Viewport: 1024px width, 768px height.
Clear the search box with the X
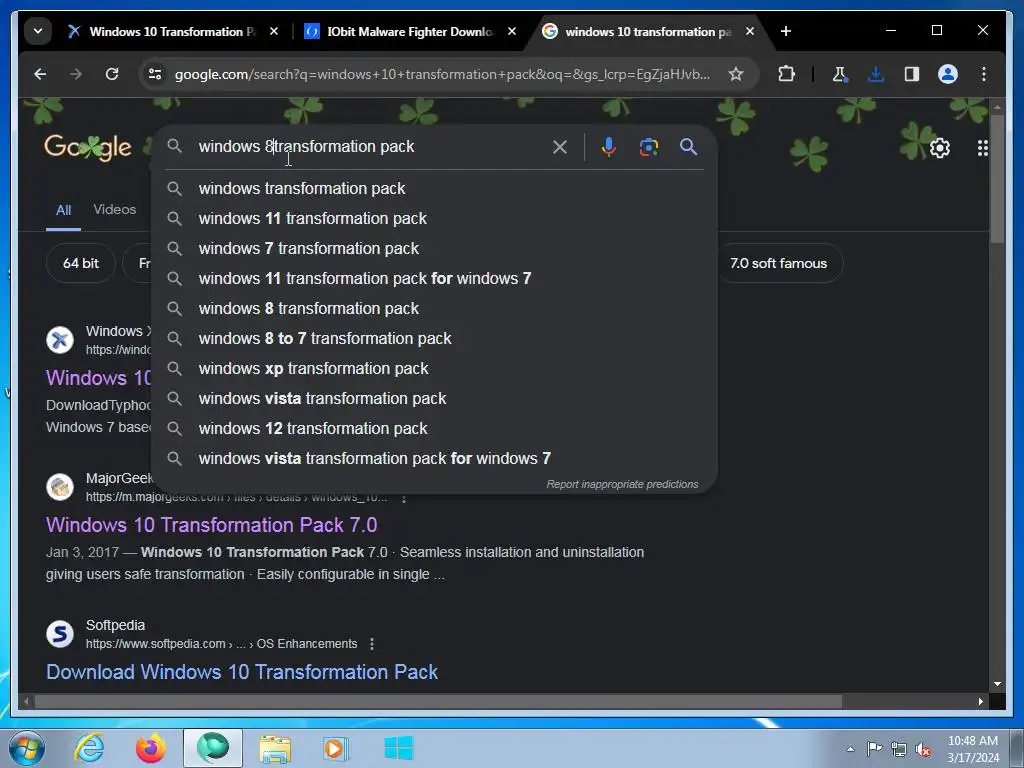tap(560, 147)
